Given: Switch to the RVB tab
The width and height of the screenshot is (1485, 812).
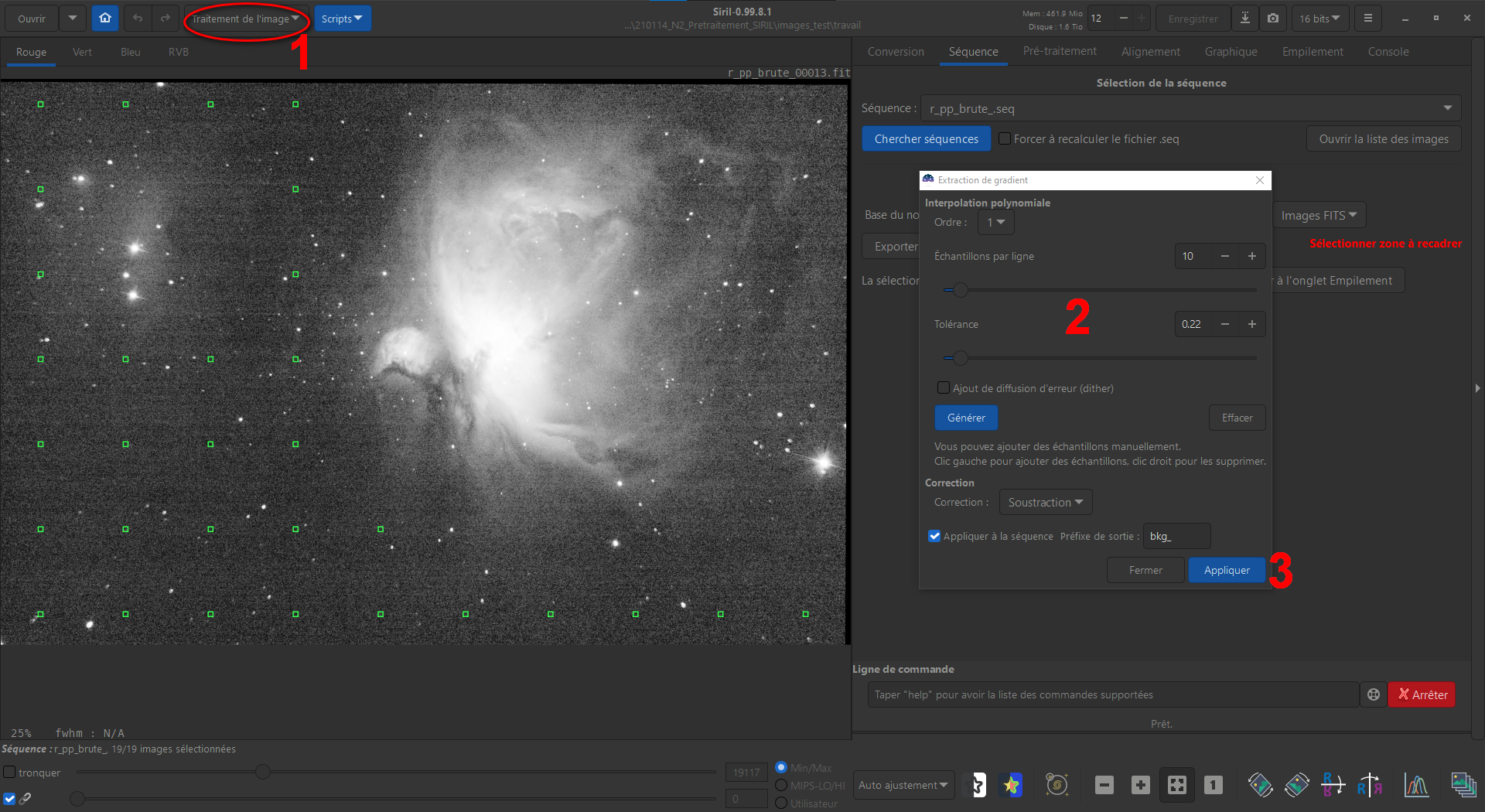Looking at the screenshot, I should click(x=179, y=52).
